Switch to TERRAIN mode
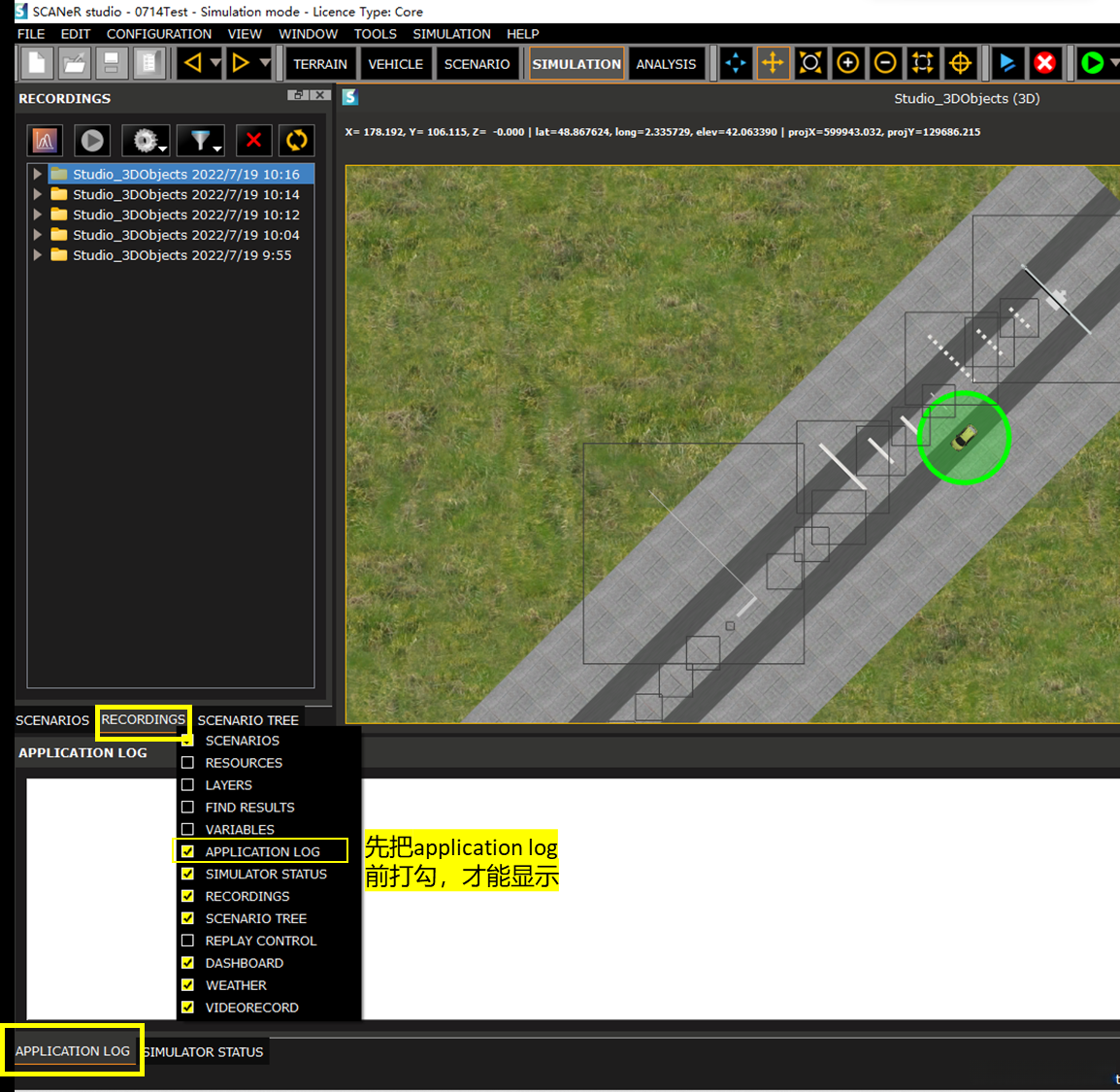1120x1092 pixels. [320, 63]
